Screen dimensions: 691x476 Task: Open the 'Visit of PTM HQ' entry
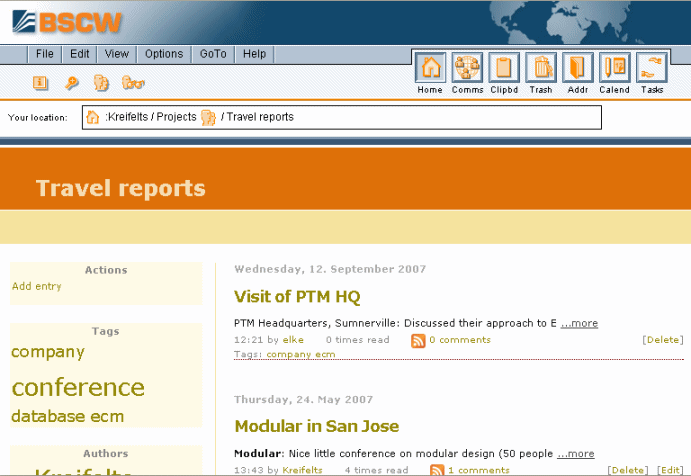point(297,297)
